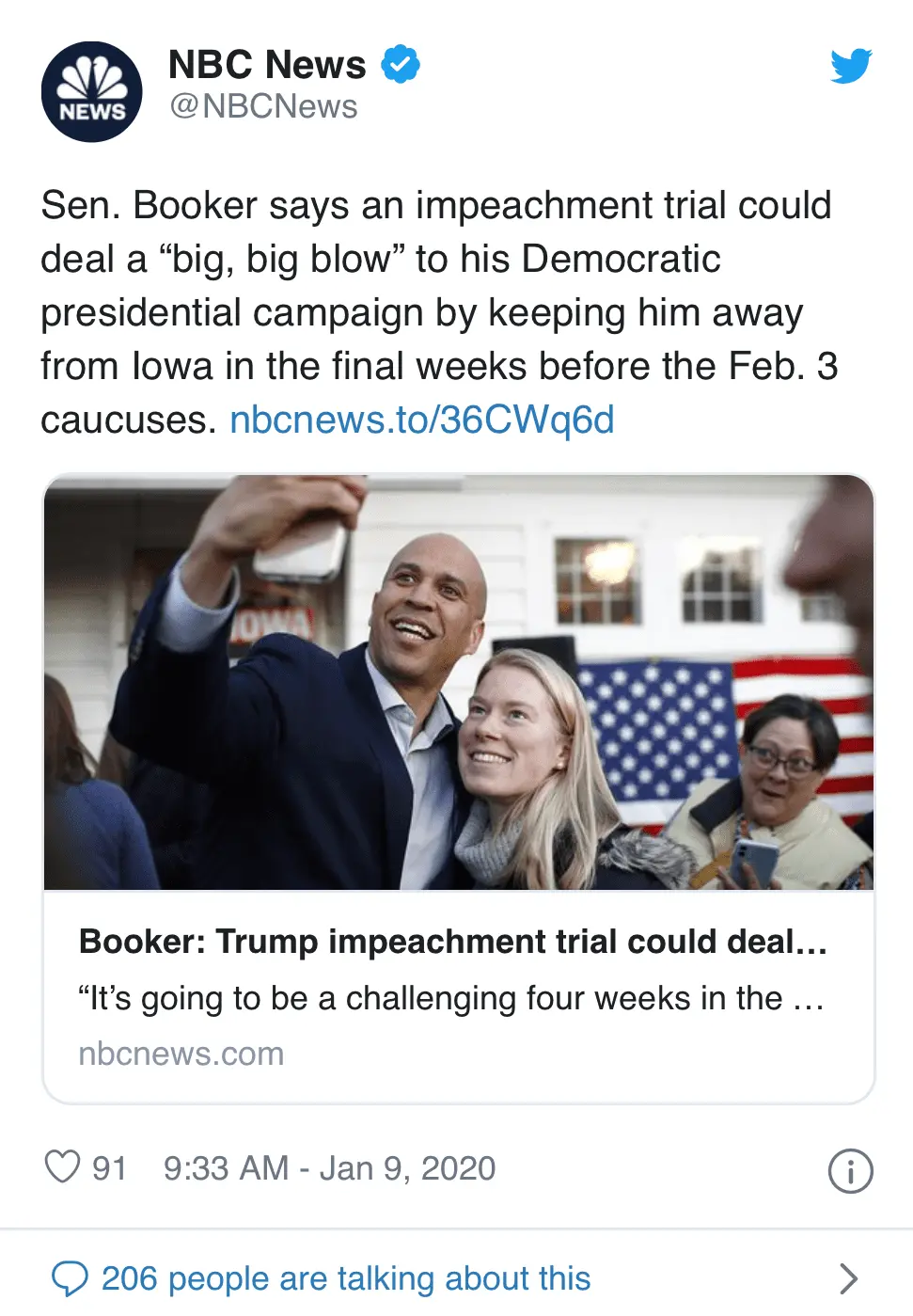Like the tweet with the heart icon

(62, 1166)
